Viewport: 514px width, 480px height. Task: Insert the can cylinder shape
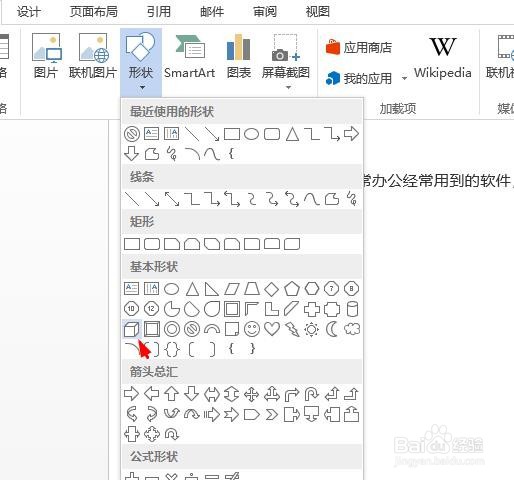point(352,309)
